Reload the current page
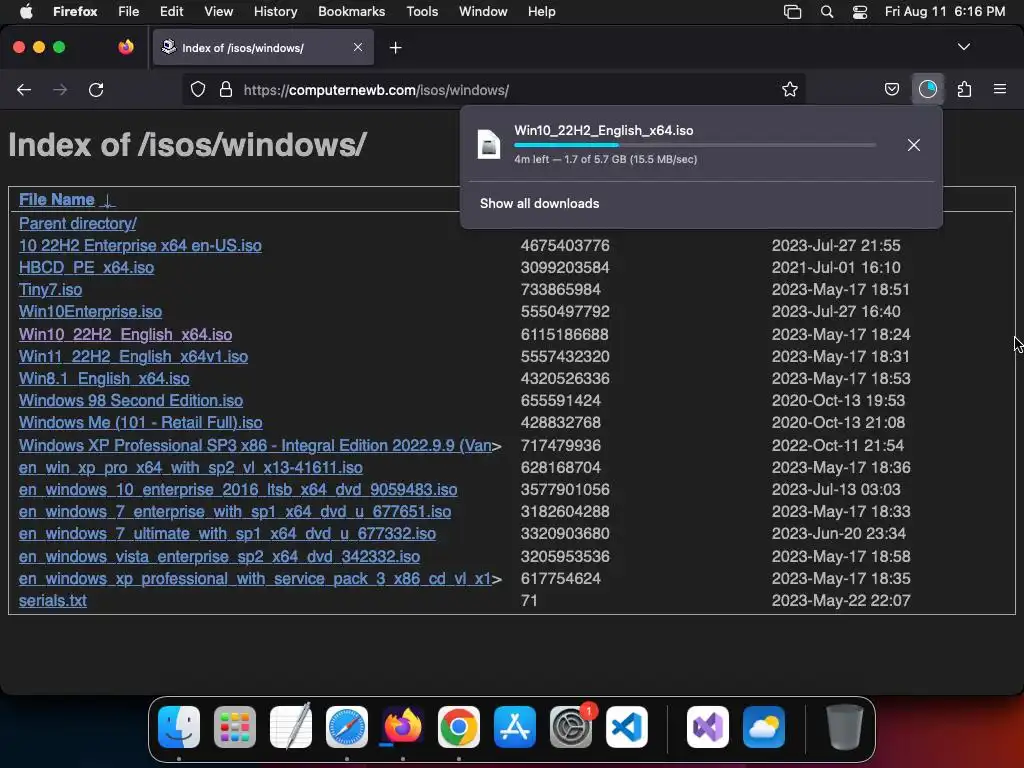Viewport: 1024px width, 768px height. click(96, 89)
